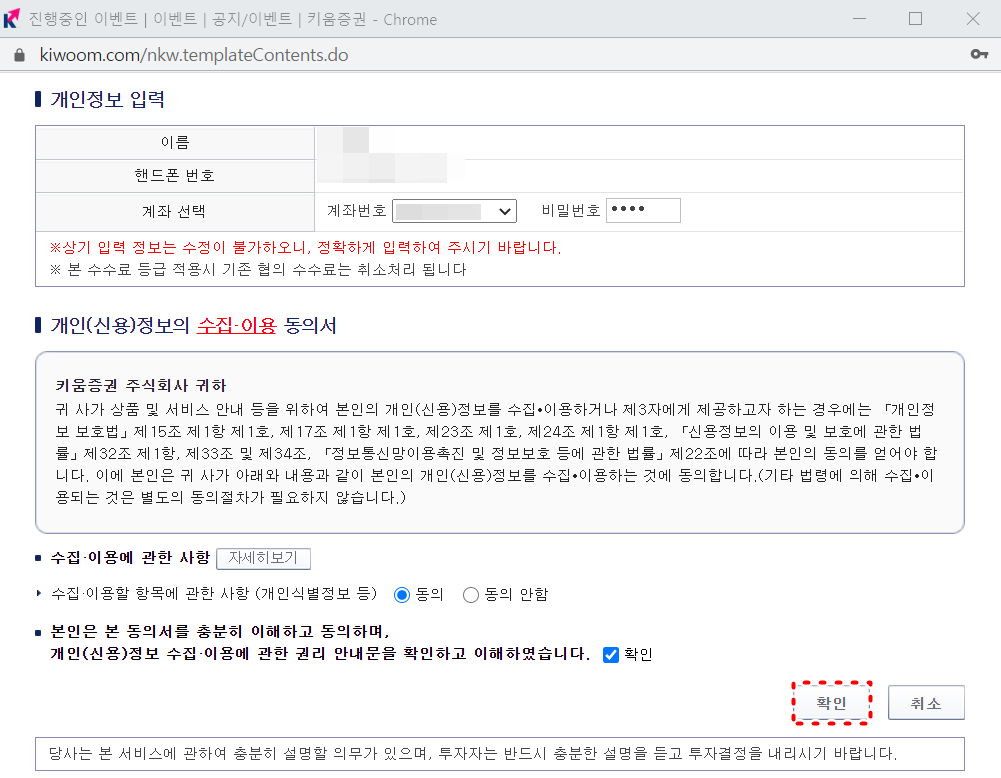The width and height of the screenshot is (1001, 778).
Task: Open the 계좌번호 account dropdown
Action: point(454,211)
